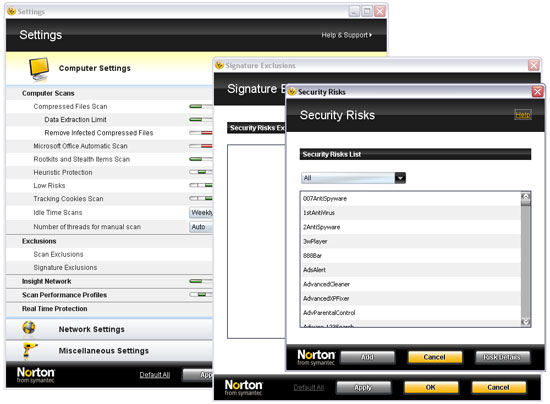Adjust Tracking Cookies Scan slider
This screenshot has height=404, width=550.
[201, 198]
